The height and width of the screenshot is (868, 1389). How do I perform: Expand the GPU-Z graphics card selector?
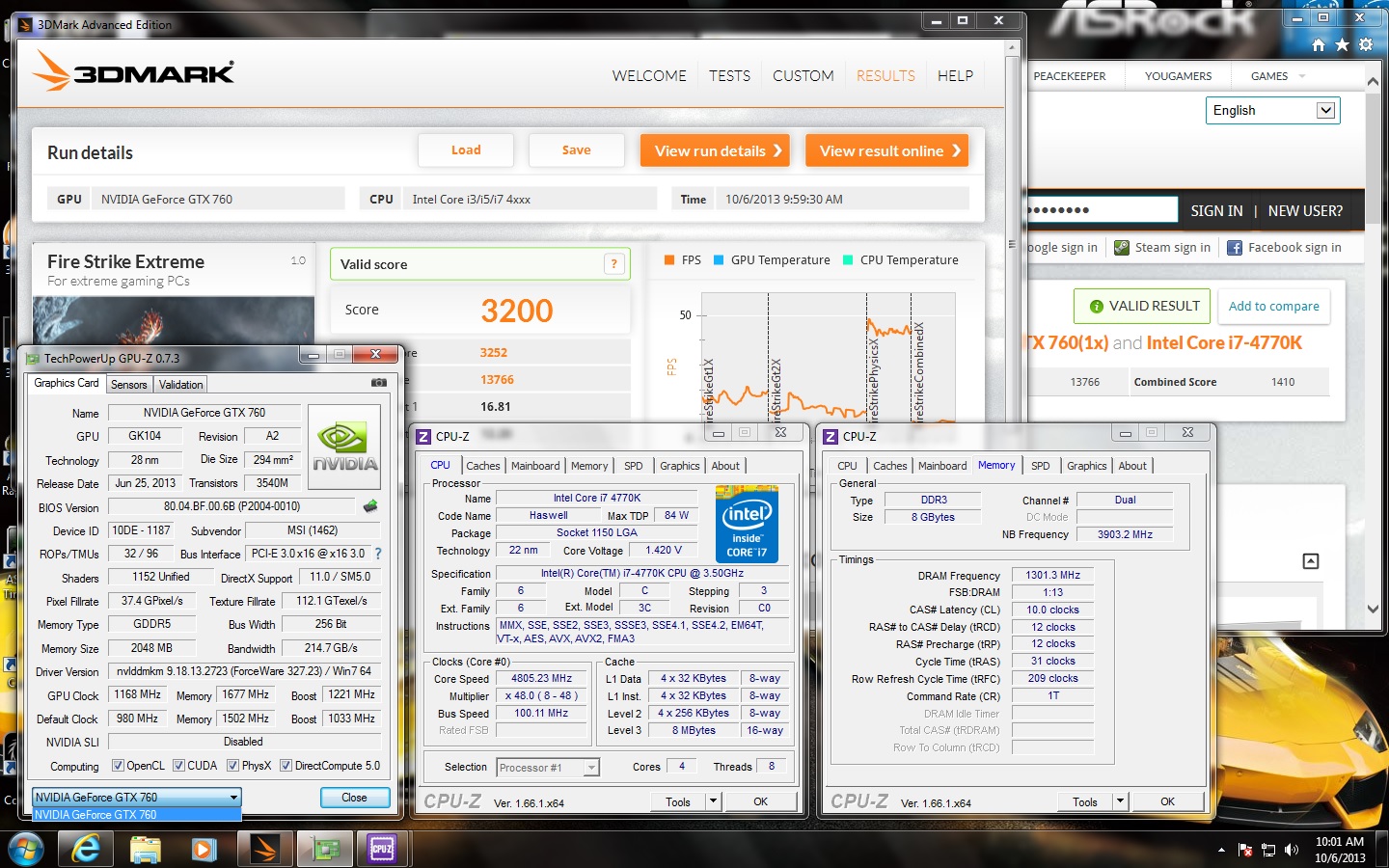point(233,798)
